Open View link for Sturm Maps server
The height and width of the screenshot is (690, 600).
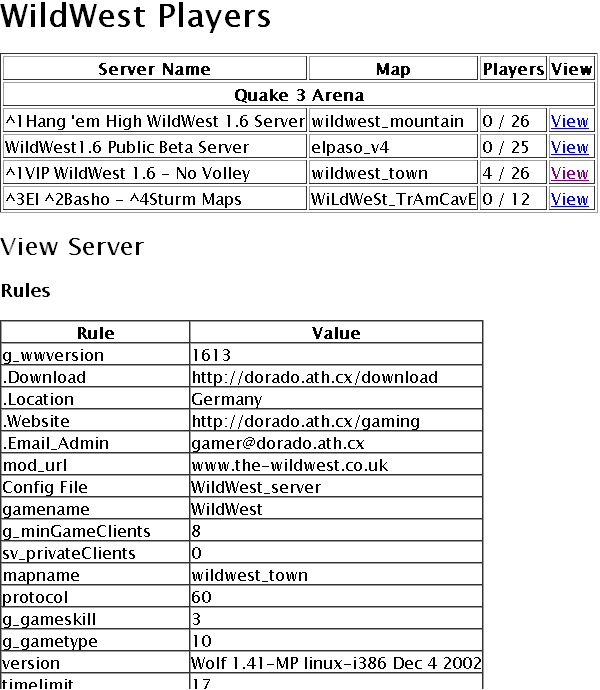tap(569, 199)
